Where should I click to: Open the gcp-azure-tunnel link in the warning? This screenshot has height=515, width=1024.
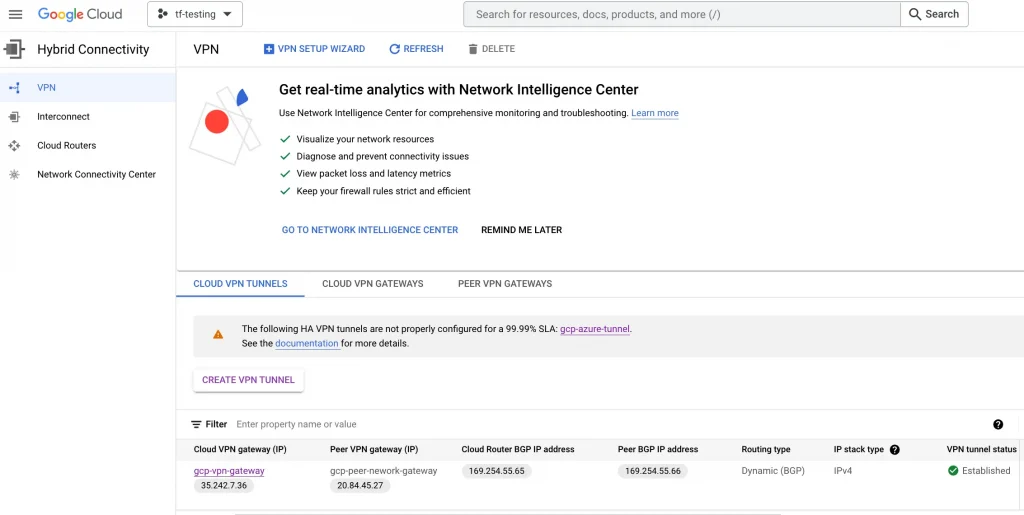(x=595, y=329)
